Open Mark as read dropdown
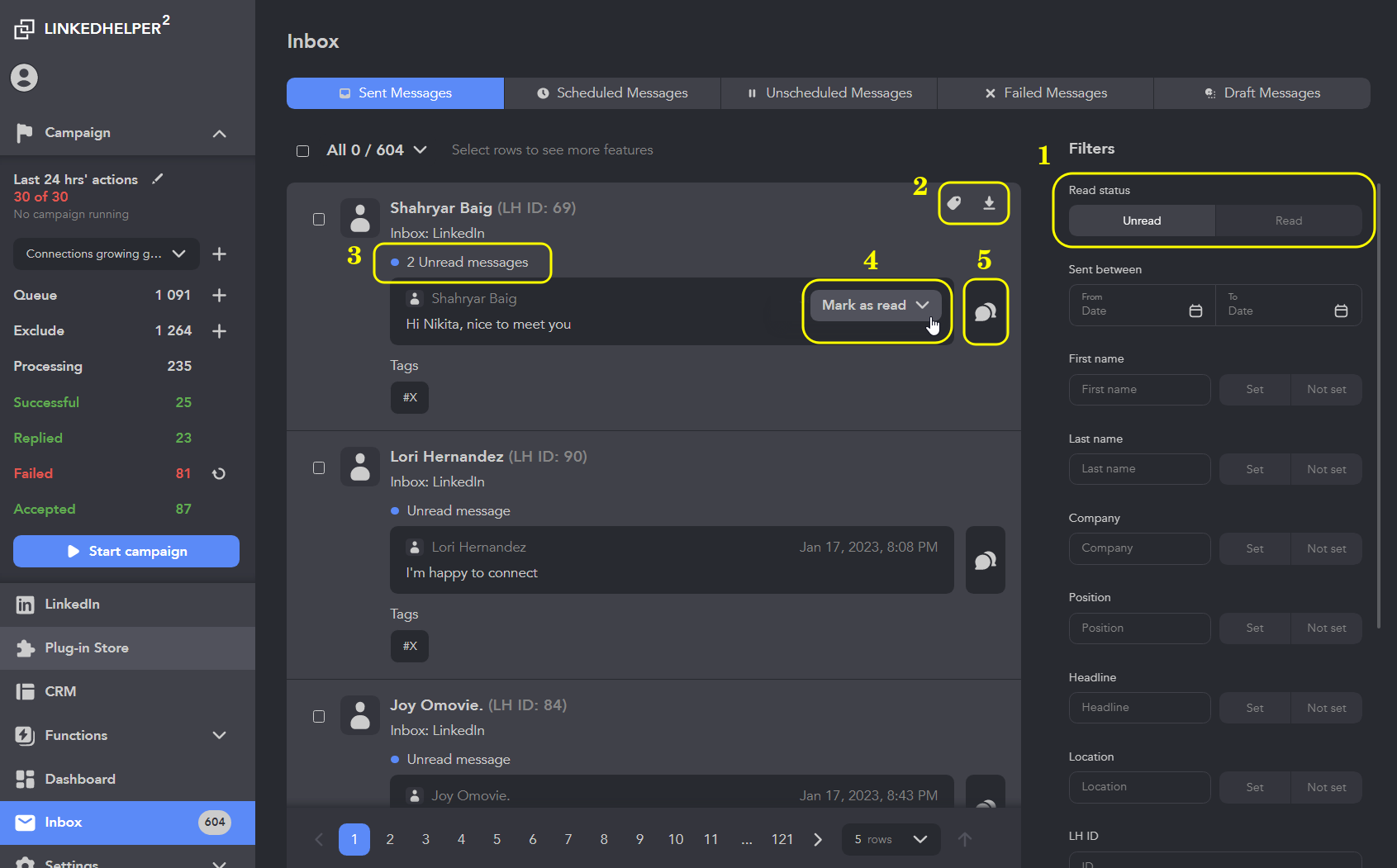 point(876,305)
